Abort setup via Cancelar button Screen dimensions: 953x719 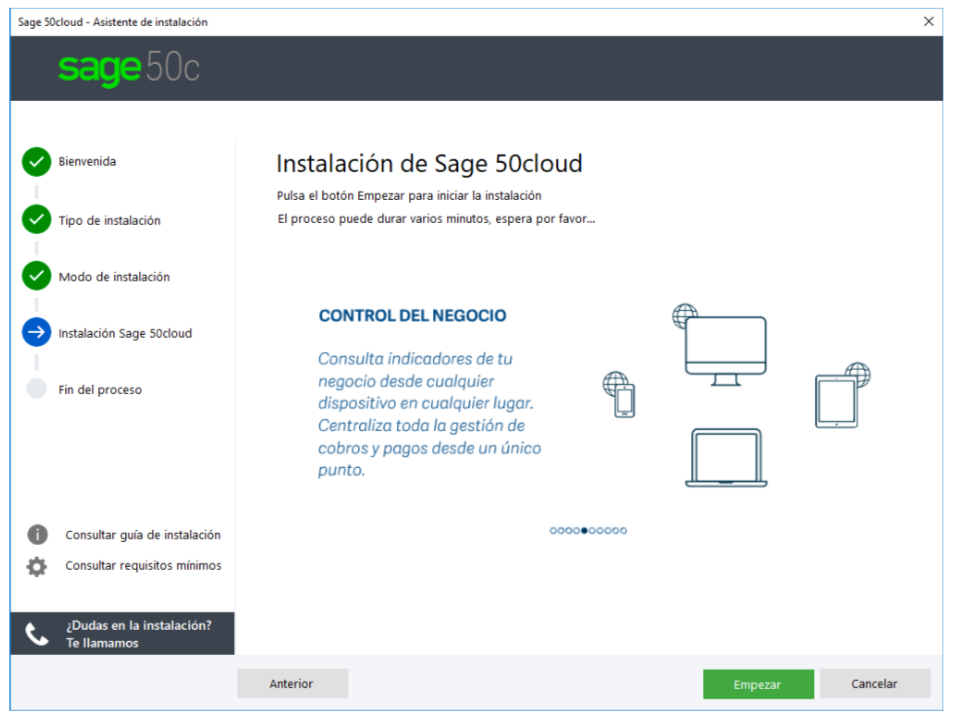(x=875, y=684)
